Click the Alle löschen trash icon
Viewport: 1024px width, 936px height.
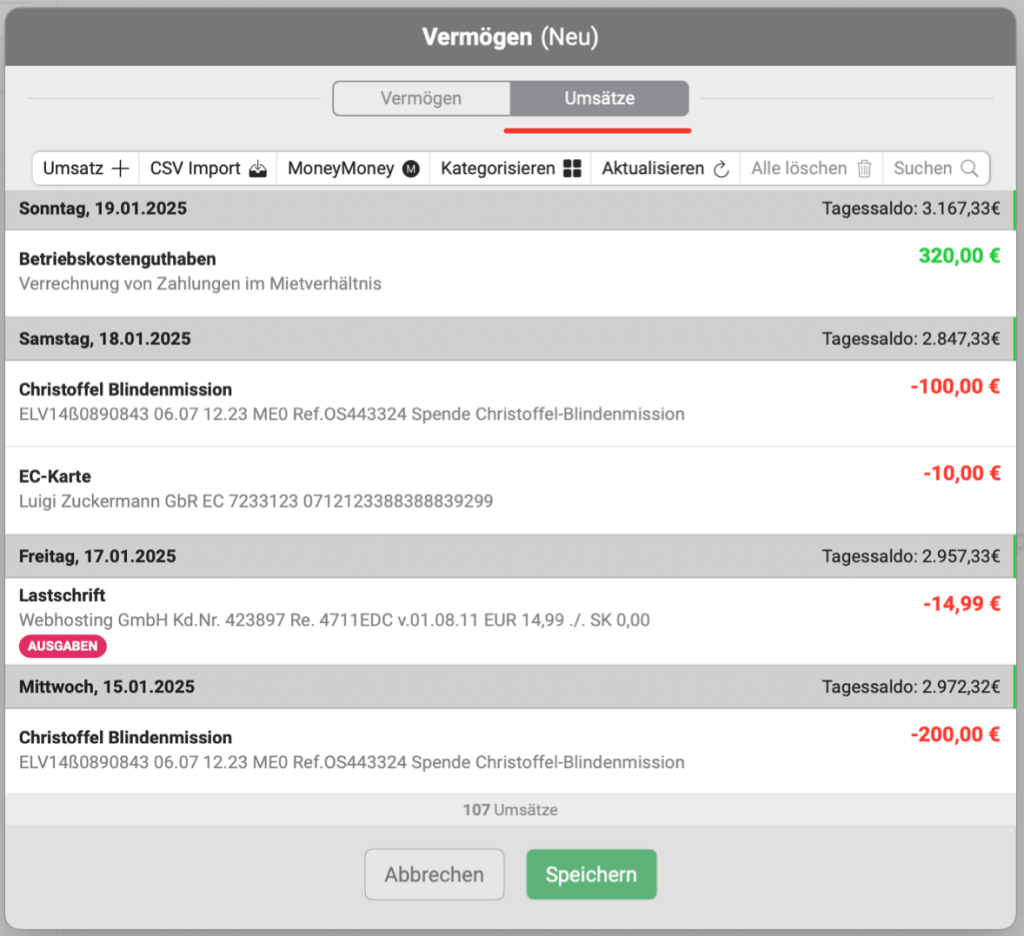[x=865, y=169]
